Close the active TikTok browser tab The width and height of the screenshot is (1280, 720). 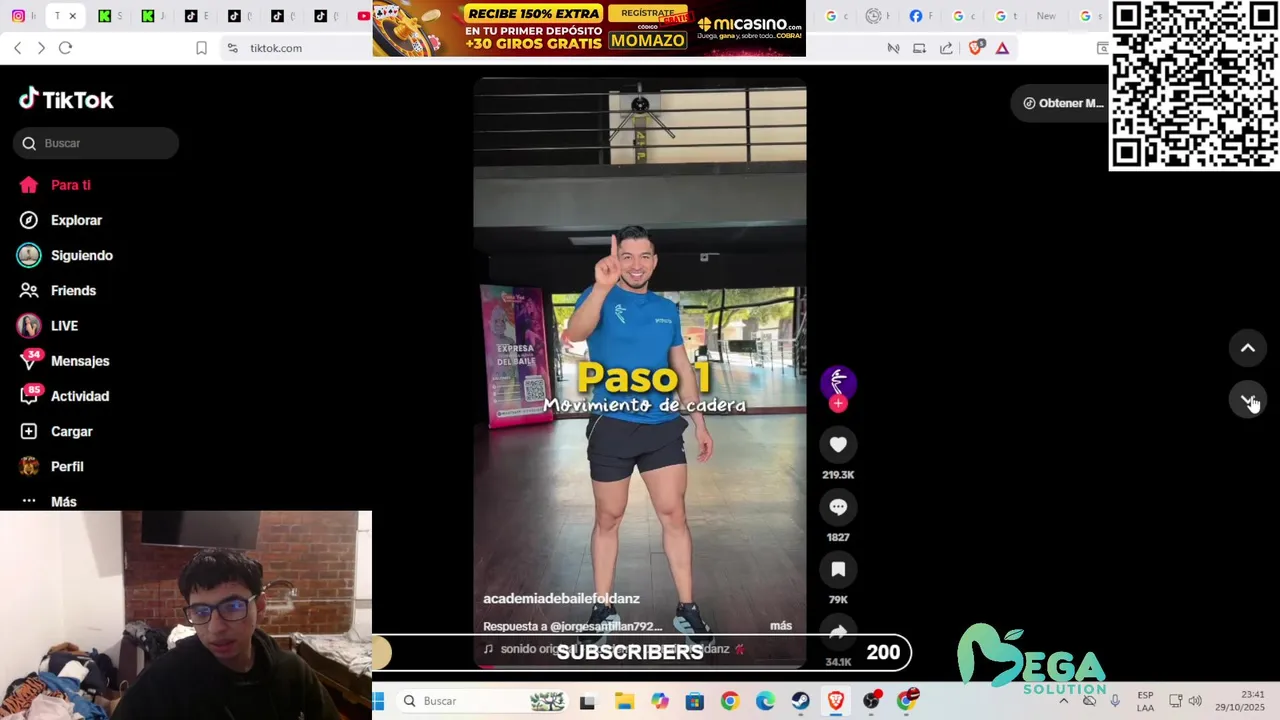72,16
